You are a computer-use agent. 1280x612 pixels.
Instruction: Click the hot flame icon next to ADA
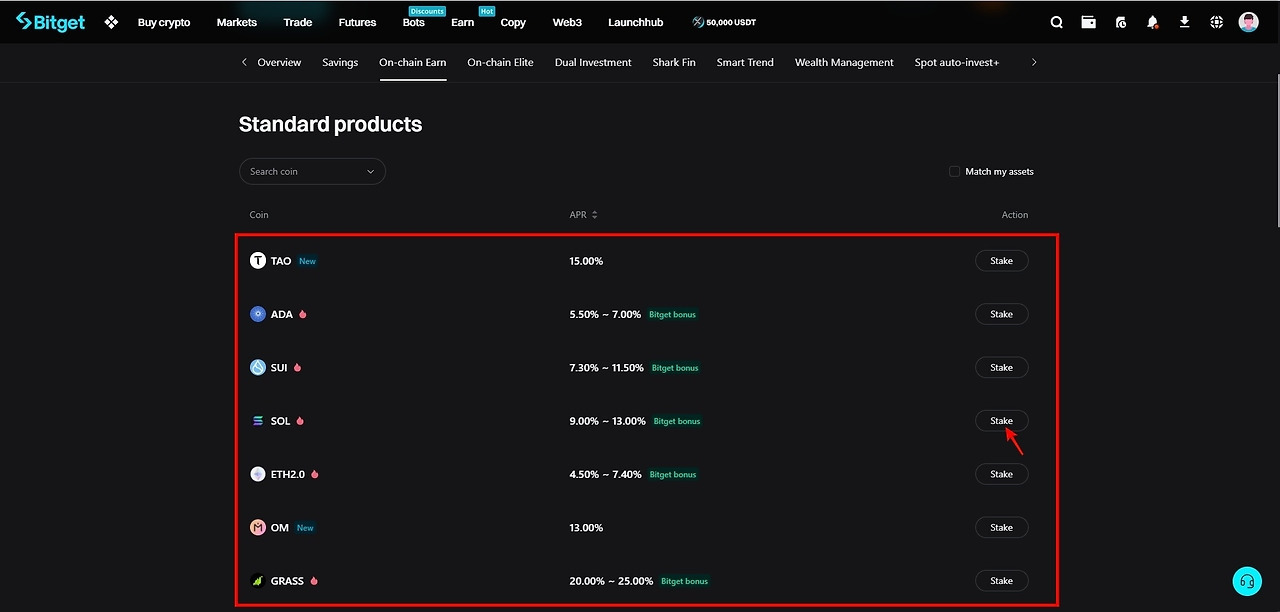pos(303,314)
